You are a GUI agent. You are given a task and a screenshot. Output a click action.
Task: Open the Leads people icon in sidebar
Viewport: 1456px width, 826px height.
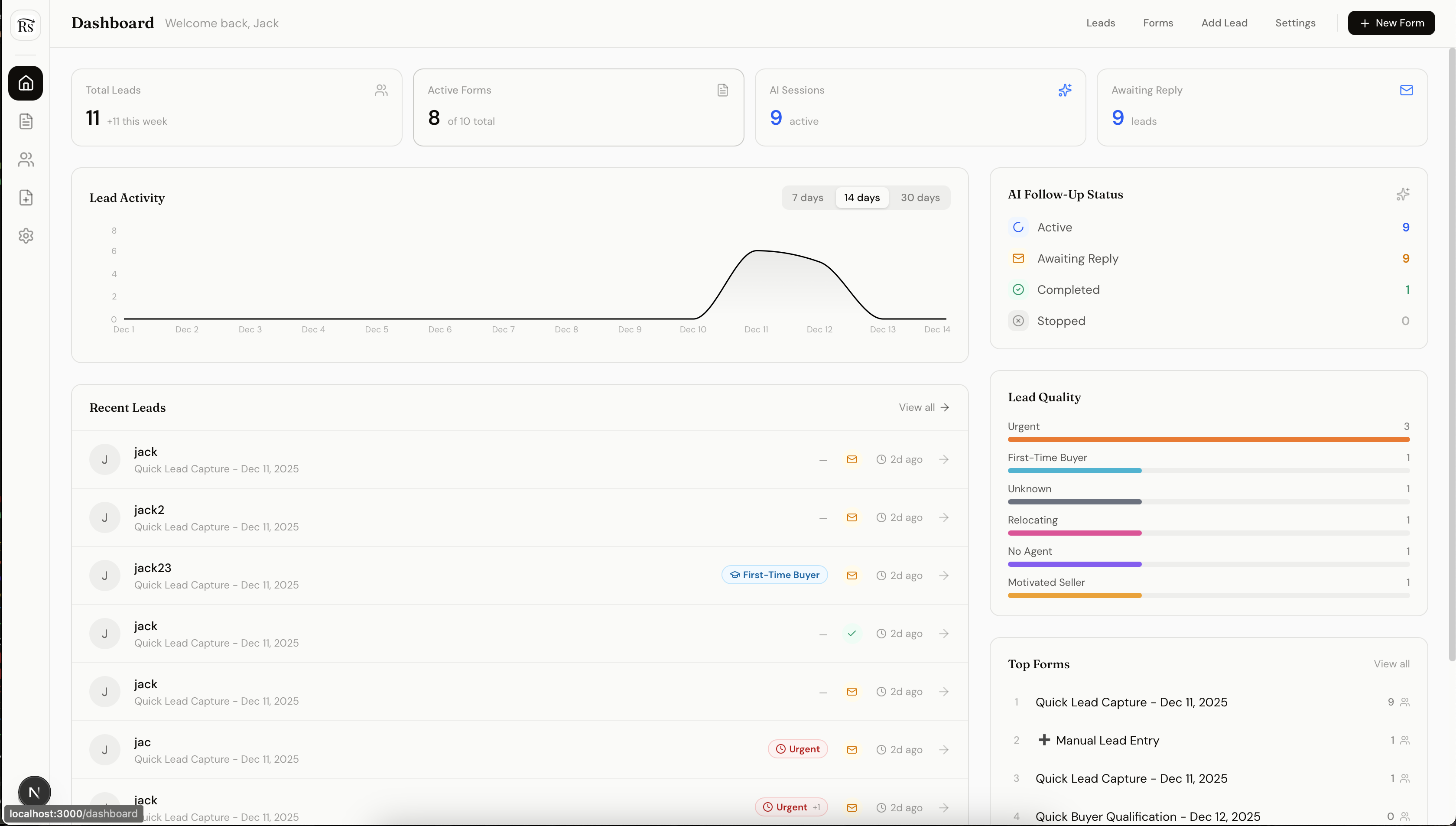coord(26,159)
